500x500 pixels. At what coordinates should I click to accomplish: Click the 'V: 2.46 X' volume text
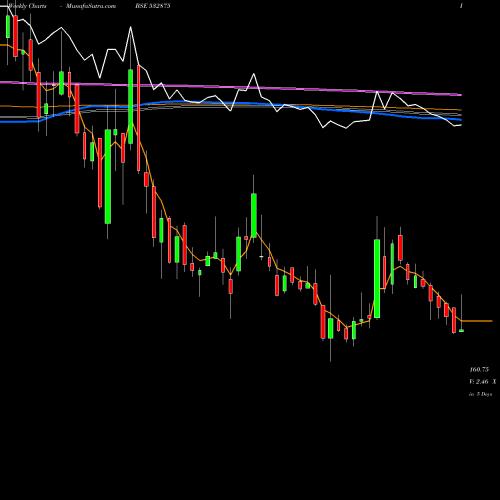(483, 382)
